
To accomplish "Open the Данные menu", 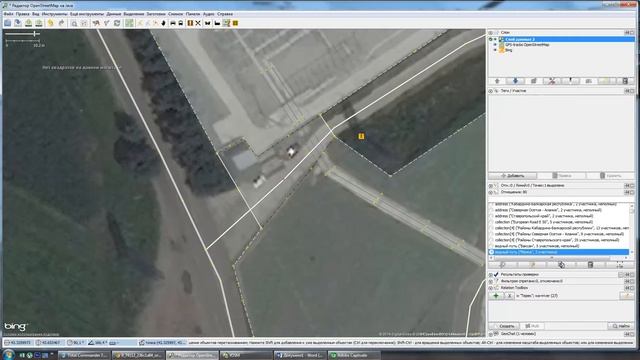I will tap(114, 14).
